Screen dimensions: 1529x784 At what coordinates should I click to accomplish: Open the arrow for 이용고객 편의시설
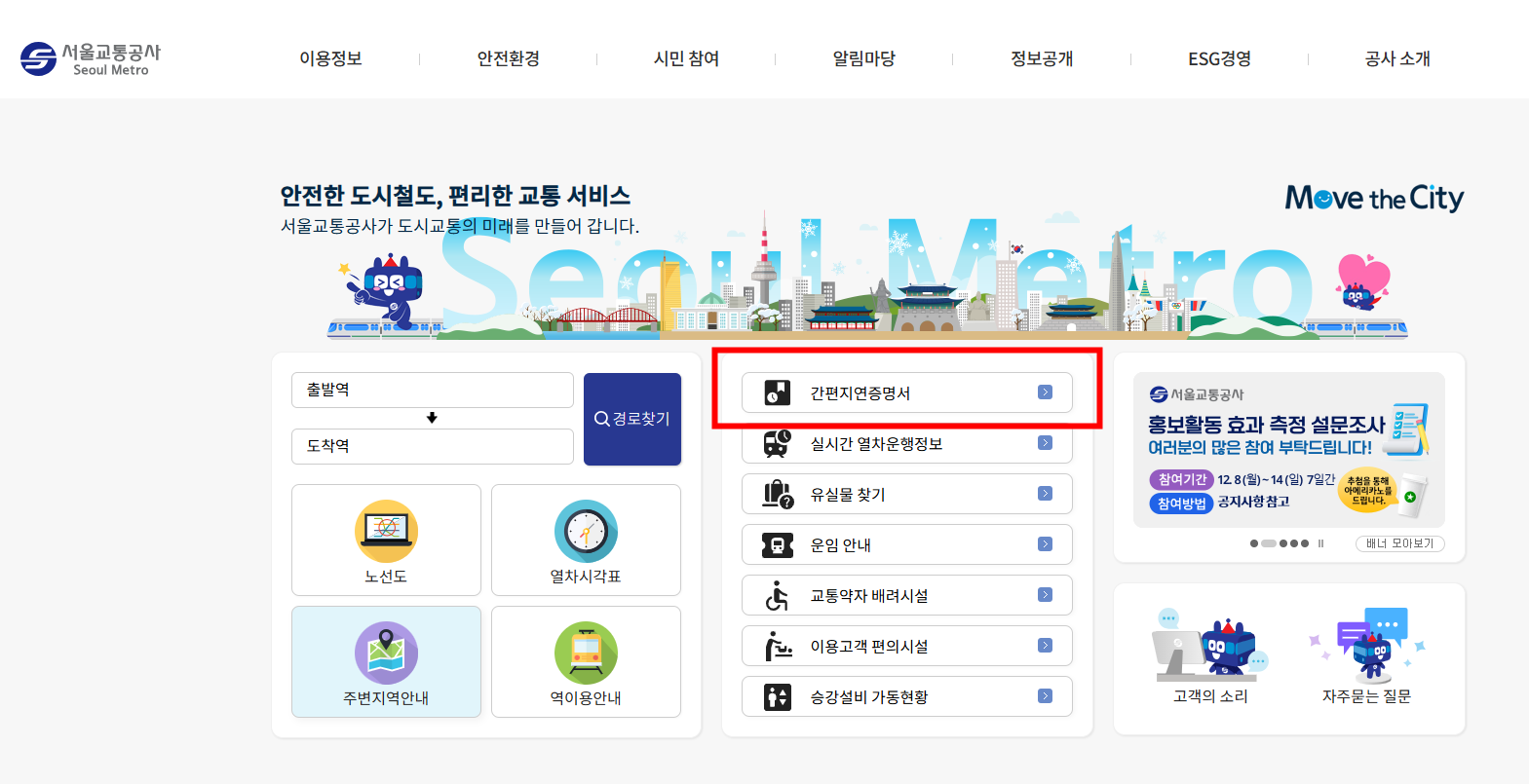[1045, 646]
